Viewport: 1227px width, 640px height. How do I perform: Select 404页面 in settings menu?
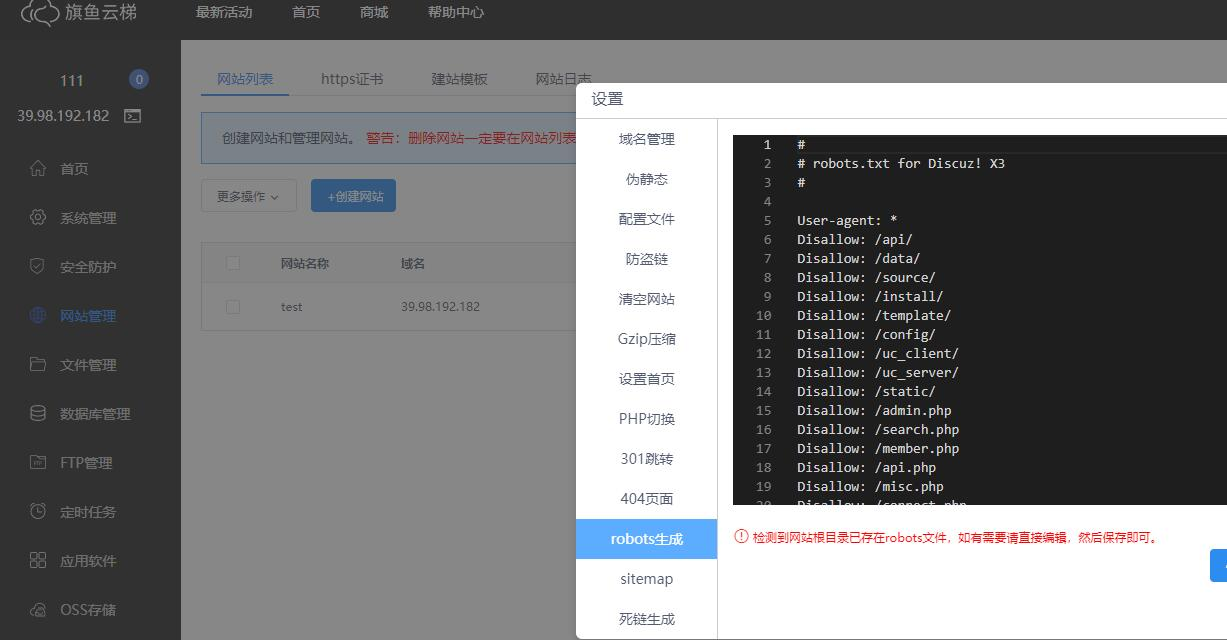[647, 499]
